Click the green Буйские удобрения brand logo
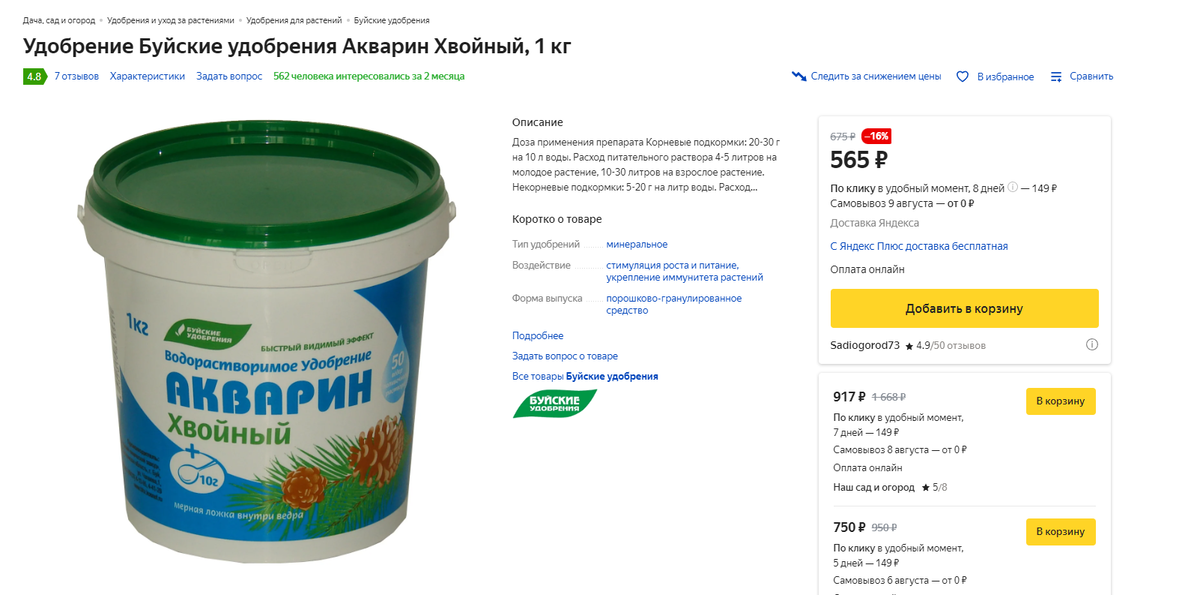This screenshot has width=1200, height=595. point(555,404)
